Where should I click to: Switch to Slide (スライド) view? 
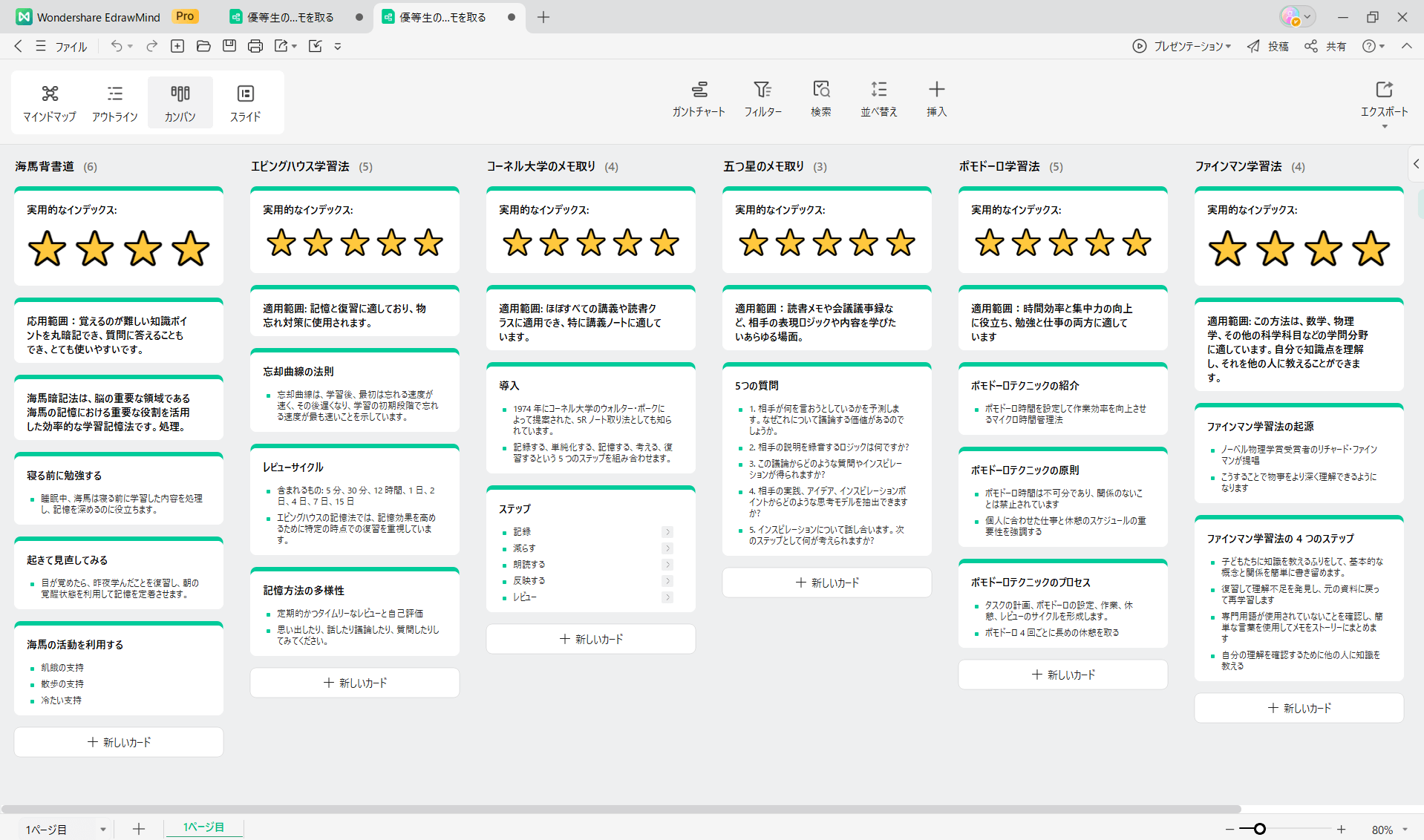click(245, 102)
